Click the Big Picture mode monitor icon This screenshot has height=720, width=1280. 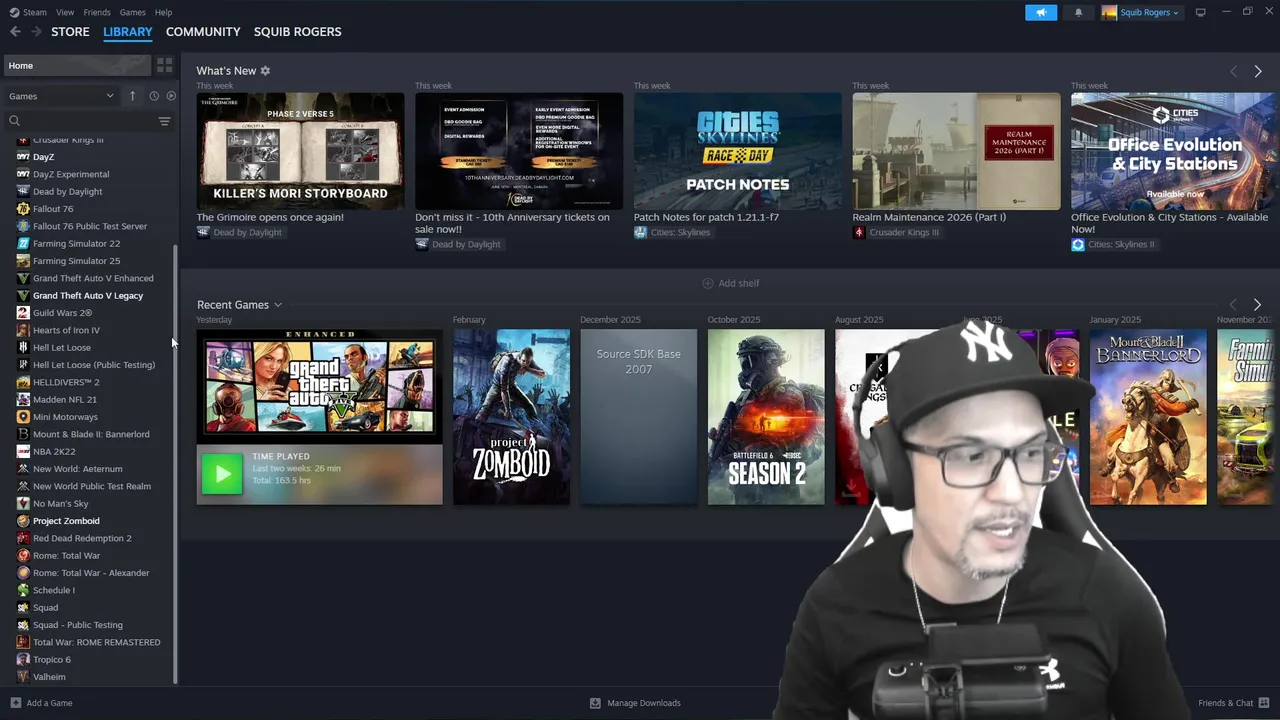tap(1201, 12)
